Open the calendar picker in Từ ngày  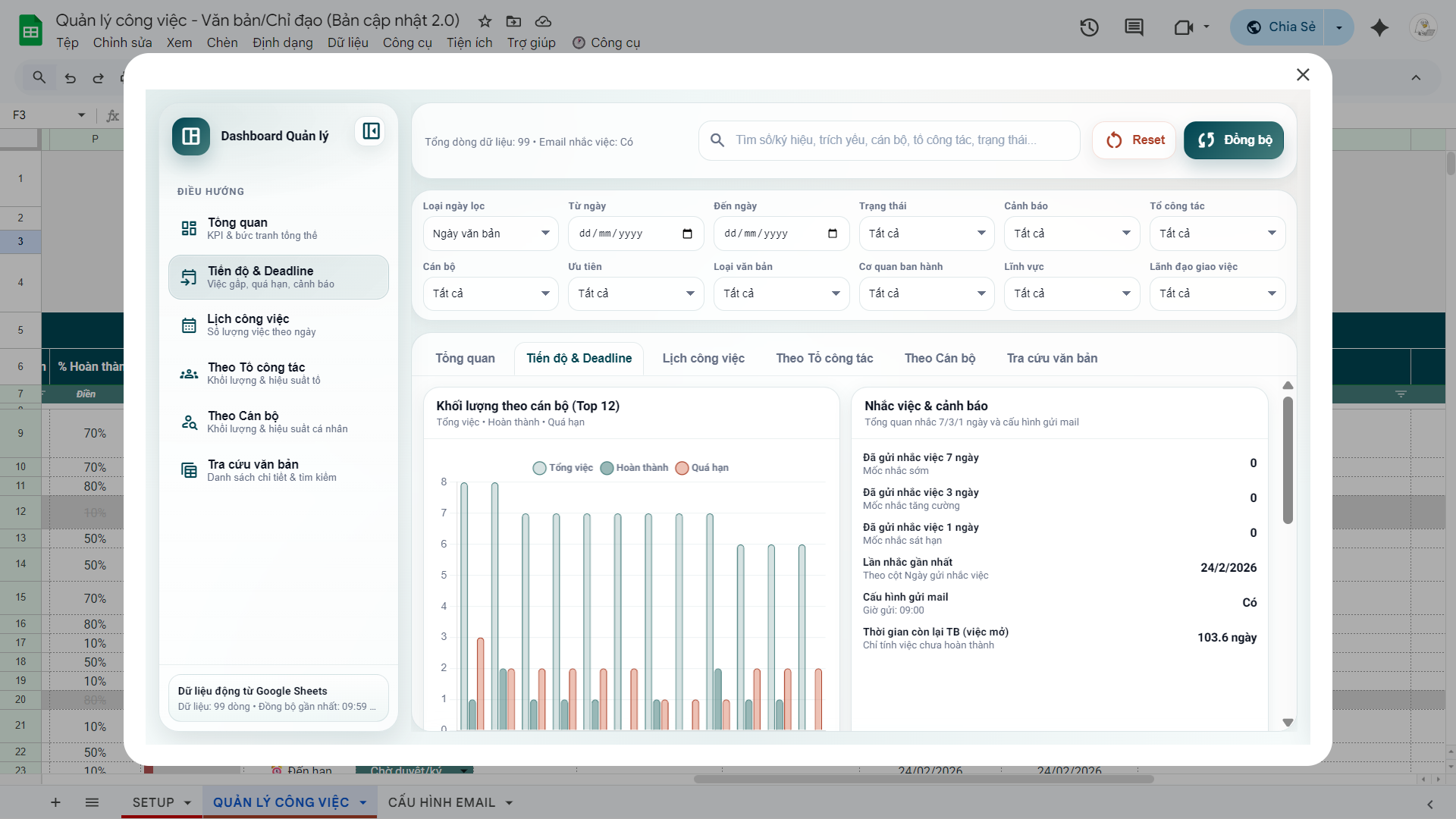coord(687,234)
